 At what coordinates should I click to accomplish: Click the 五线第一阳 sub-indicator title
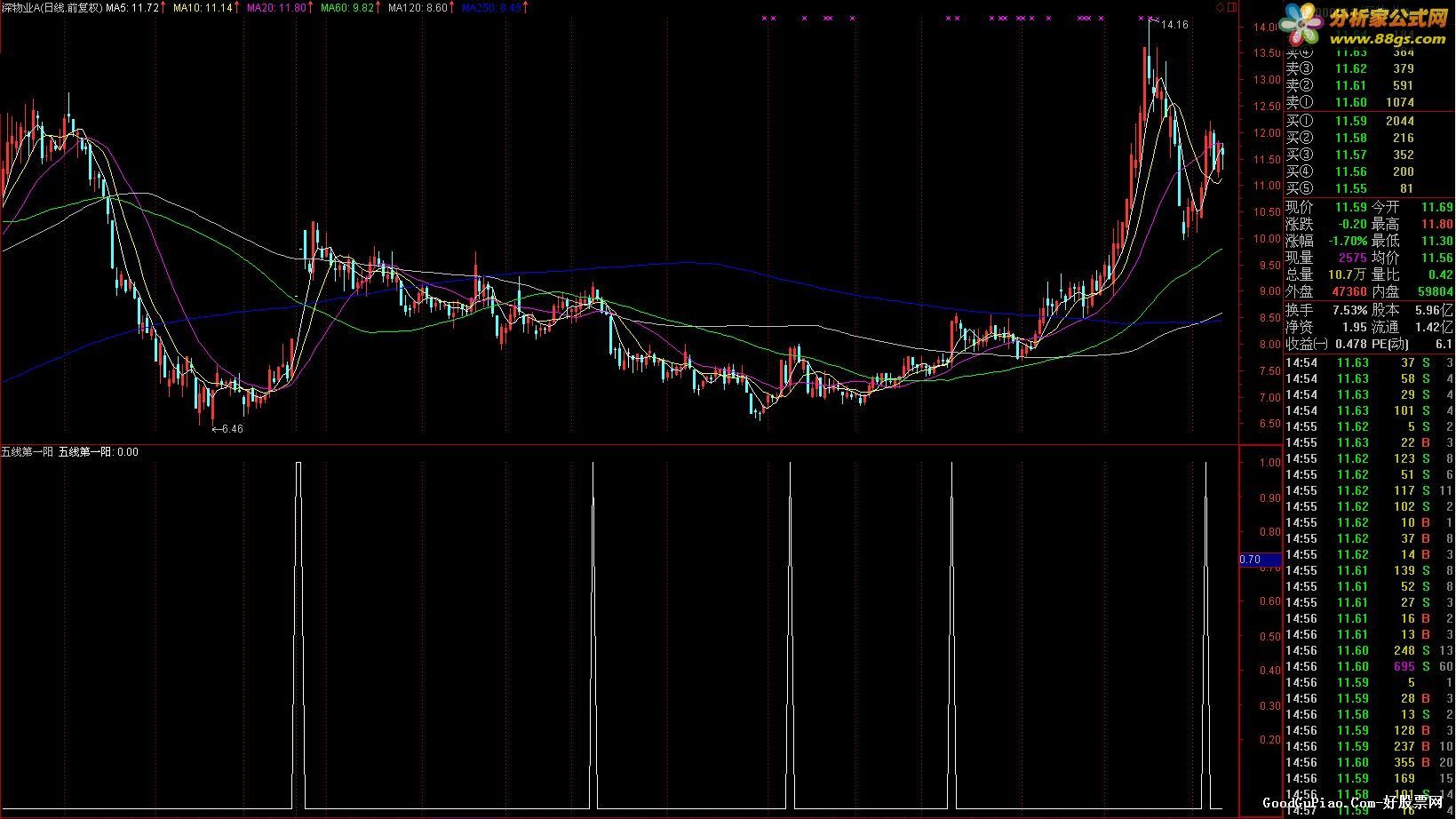click(x=27, y=452)
